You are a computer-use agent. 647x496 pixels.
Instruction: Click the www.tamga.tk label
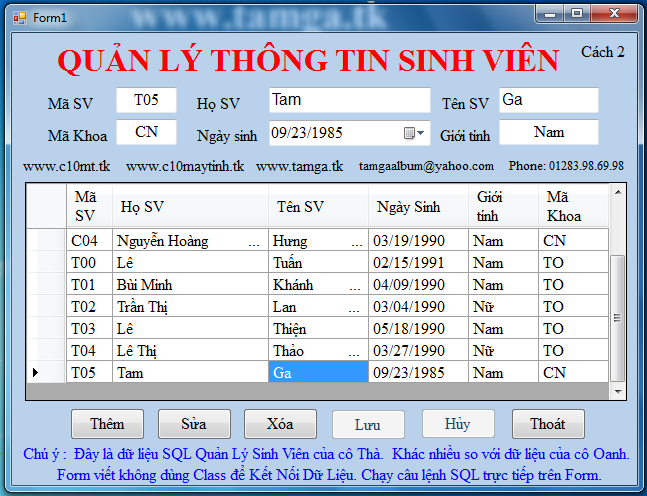coord(299,166)
